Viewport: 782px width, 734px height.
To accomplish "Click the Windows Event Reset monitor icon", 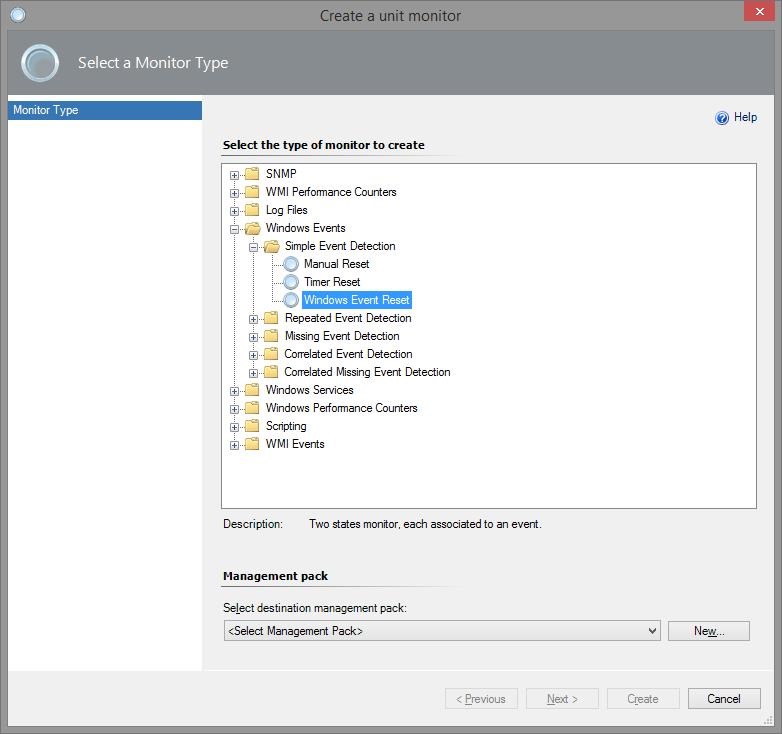I will click(291, 300).
